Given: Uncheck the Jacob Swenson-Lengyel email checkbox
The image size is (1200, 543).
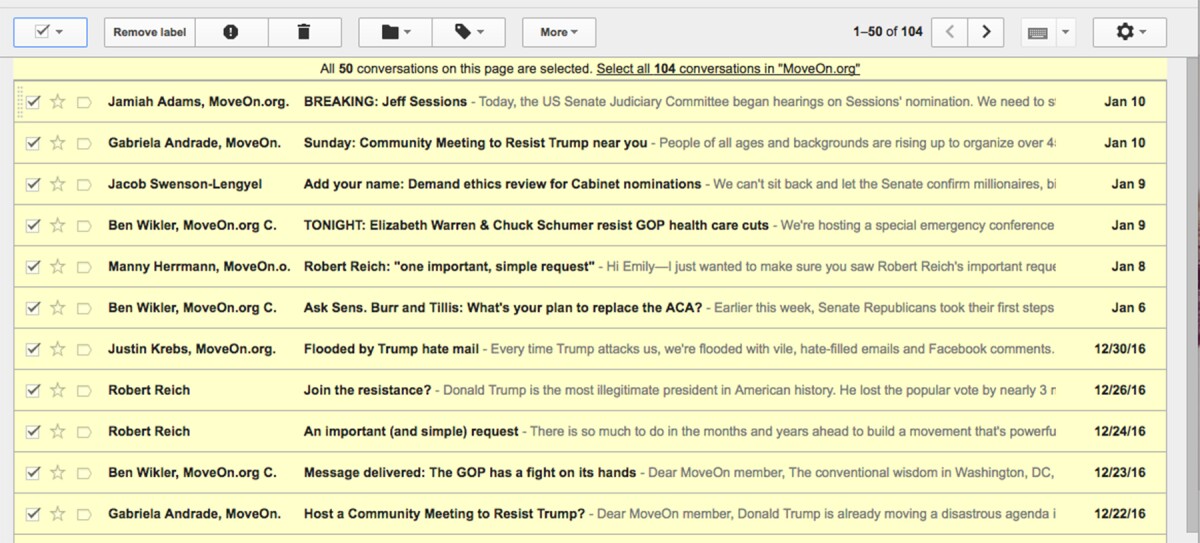Looking at the screenshot, I should pos(33,184).
